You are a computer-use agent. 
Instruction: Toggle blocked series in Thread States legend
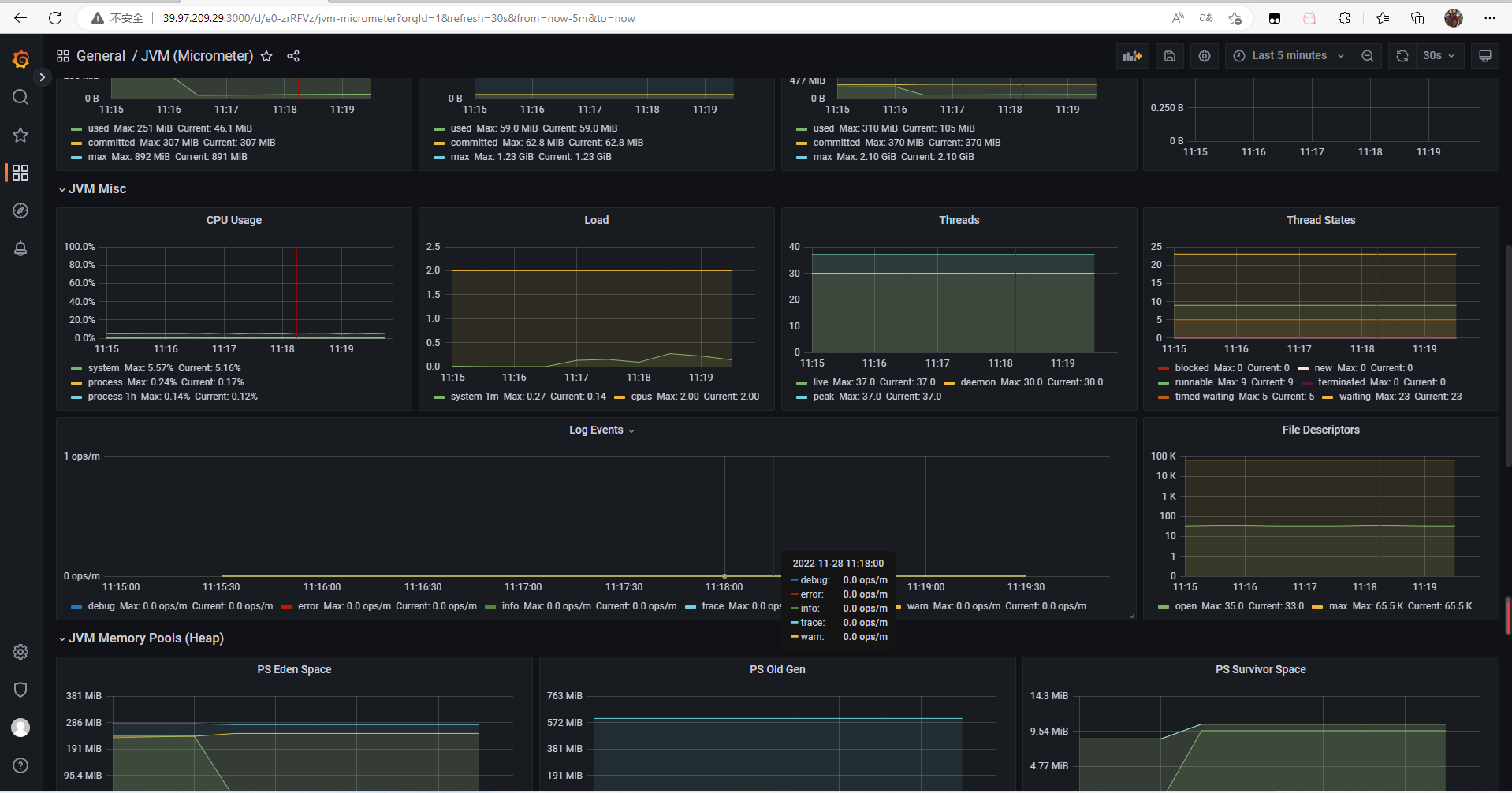pyautogui.click(x=1192, y=368)
